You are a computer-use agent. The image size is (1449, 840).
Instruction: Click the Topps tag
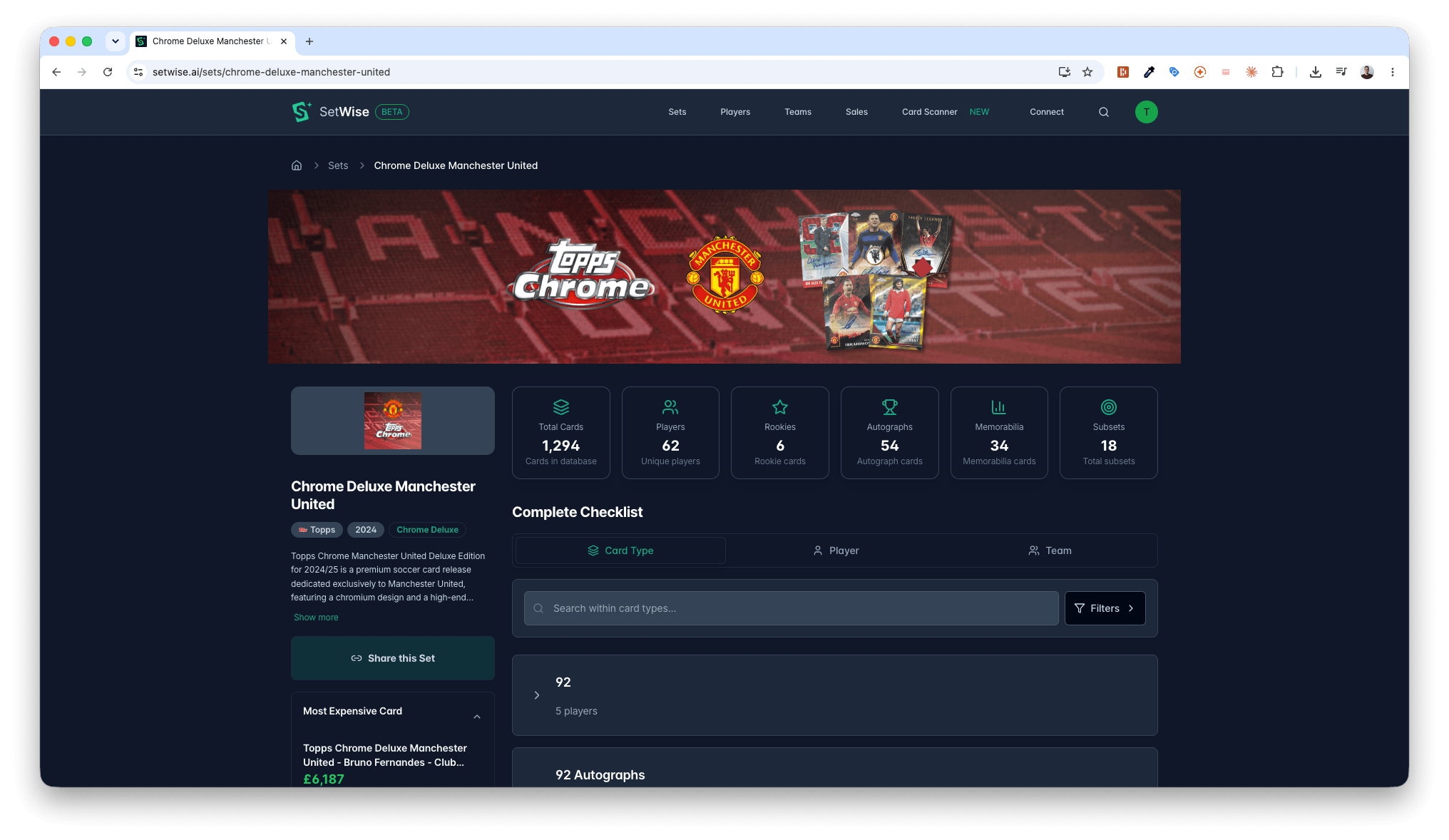[x=317, y=530]
